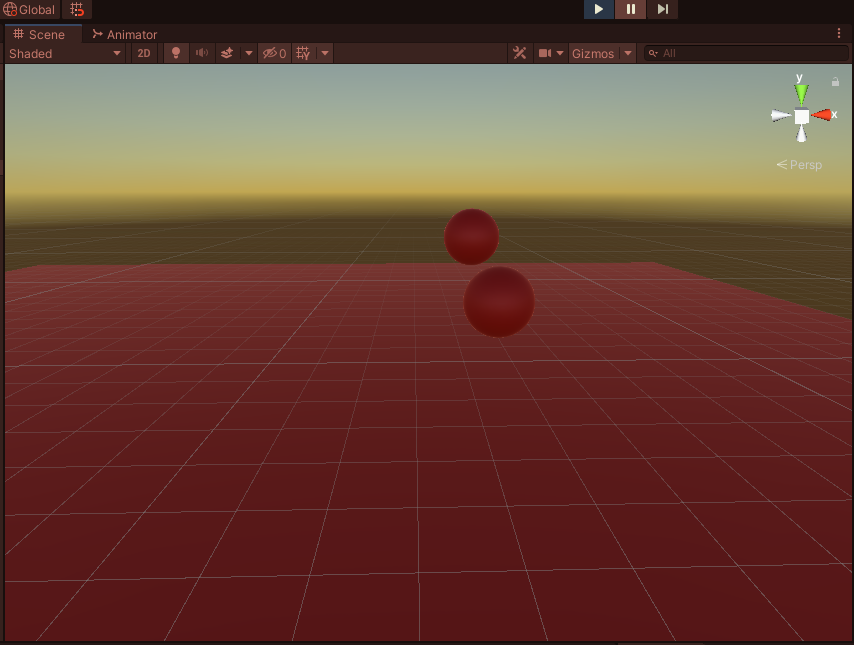854x645 pixels.
Task: Toggle the grid snapping icon
Action: coord(76,9)
